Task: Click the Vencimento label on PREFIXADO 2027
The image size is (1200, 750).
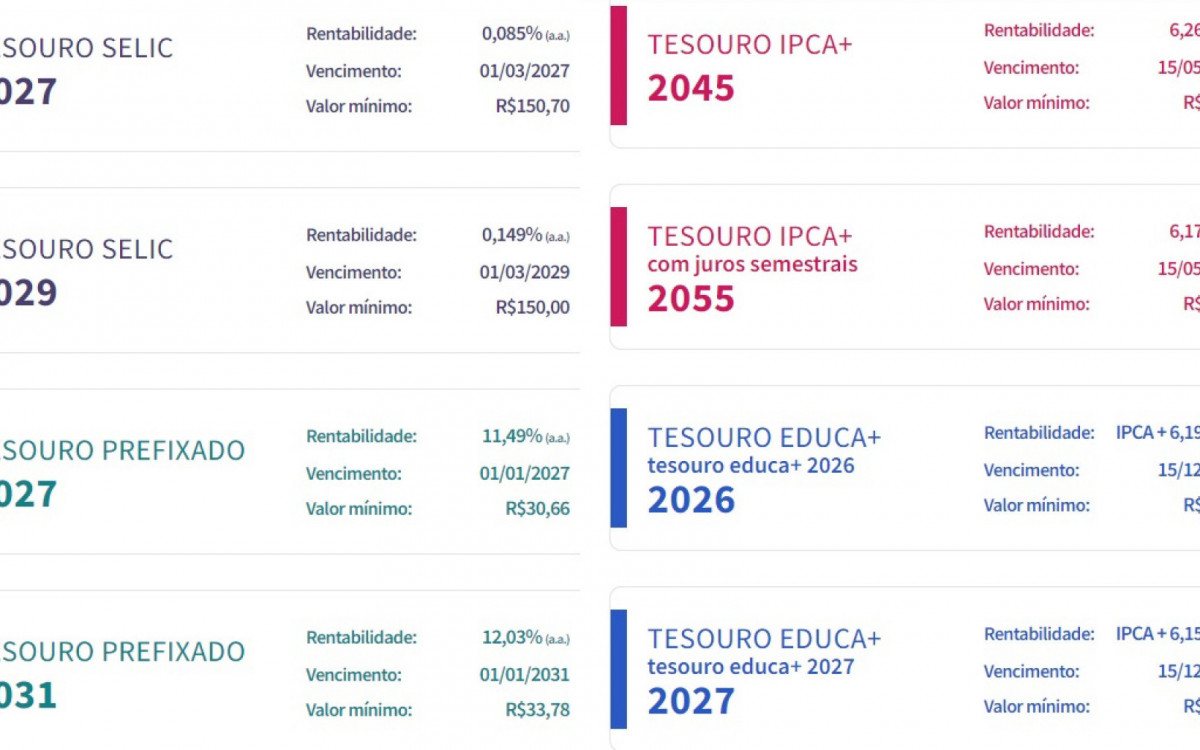Action: (x=351, y=472)
